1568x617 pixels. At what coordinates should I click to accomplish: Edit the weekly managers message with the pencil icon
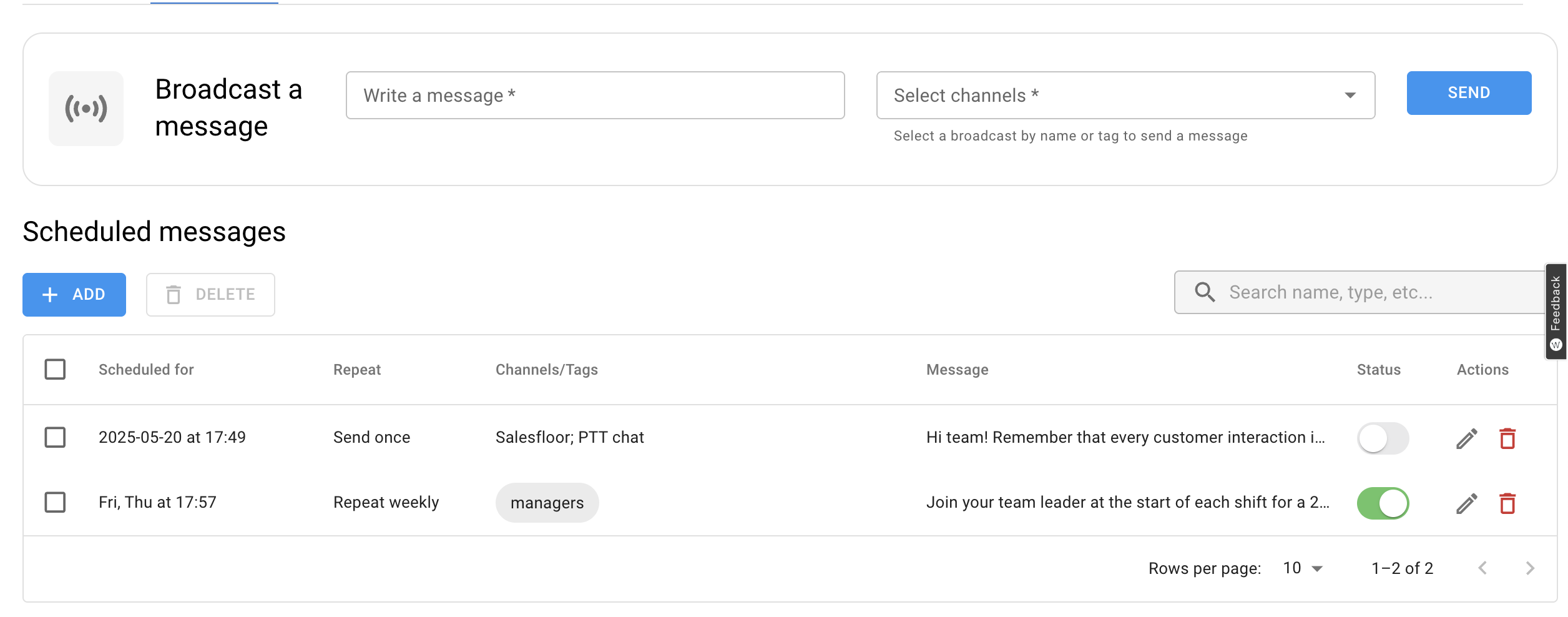coord(1466,503)
